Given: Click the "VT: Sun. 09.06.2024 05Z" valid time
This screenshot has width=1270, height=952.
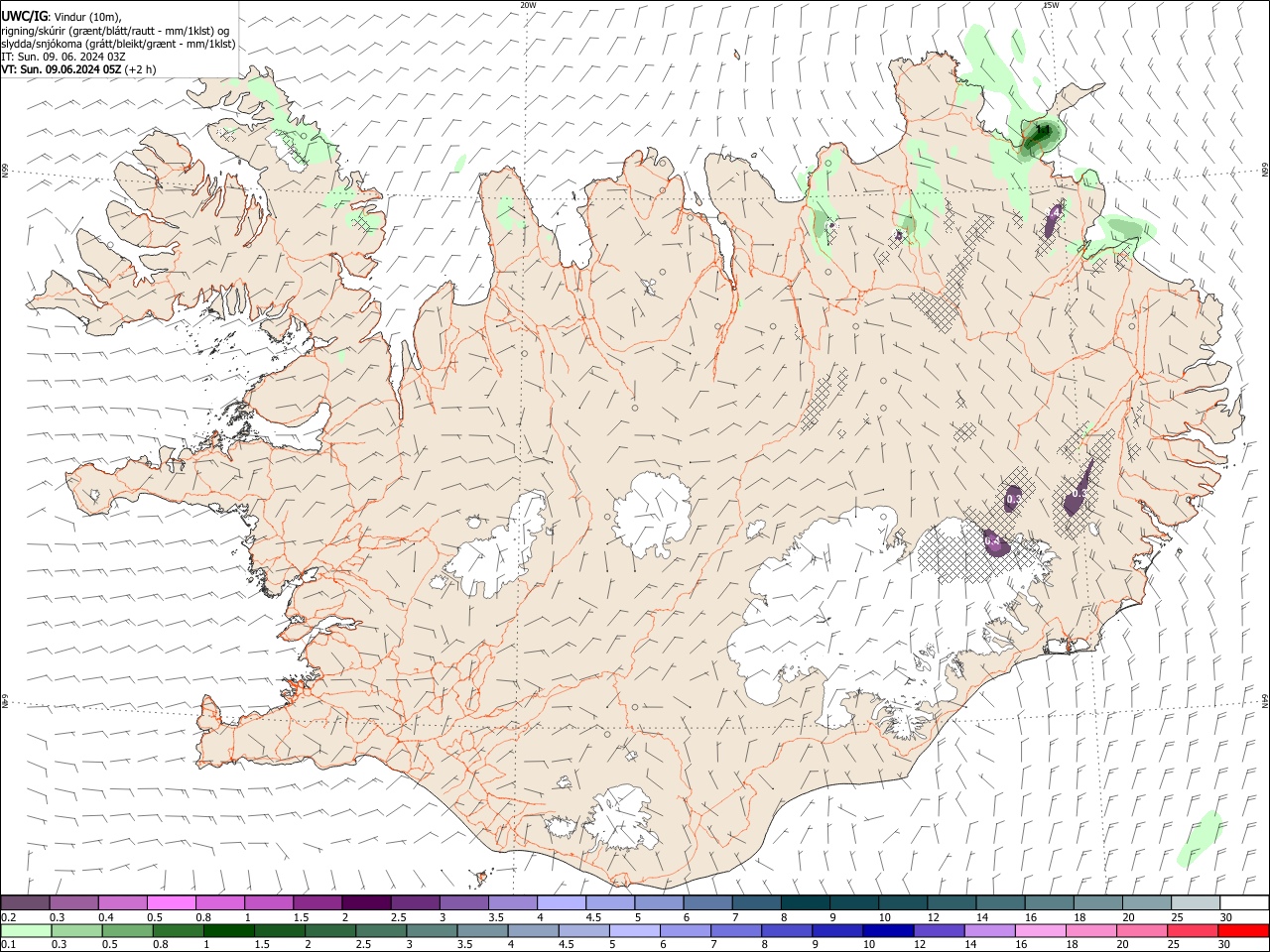Looking at the screenshot, I should pyautogui.click(x=62, y=69).
